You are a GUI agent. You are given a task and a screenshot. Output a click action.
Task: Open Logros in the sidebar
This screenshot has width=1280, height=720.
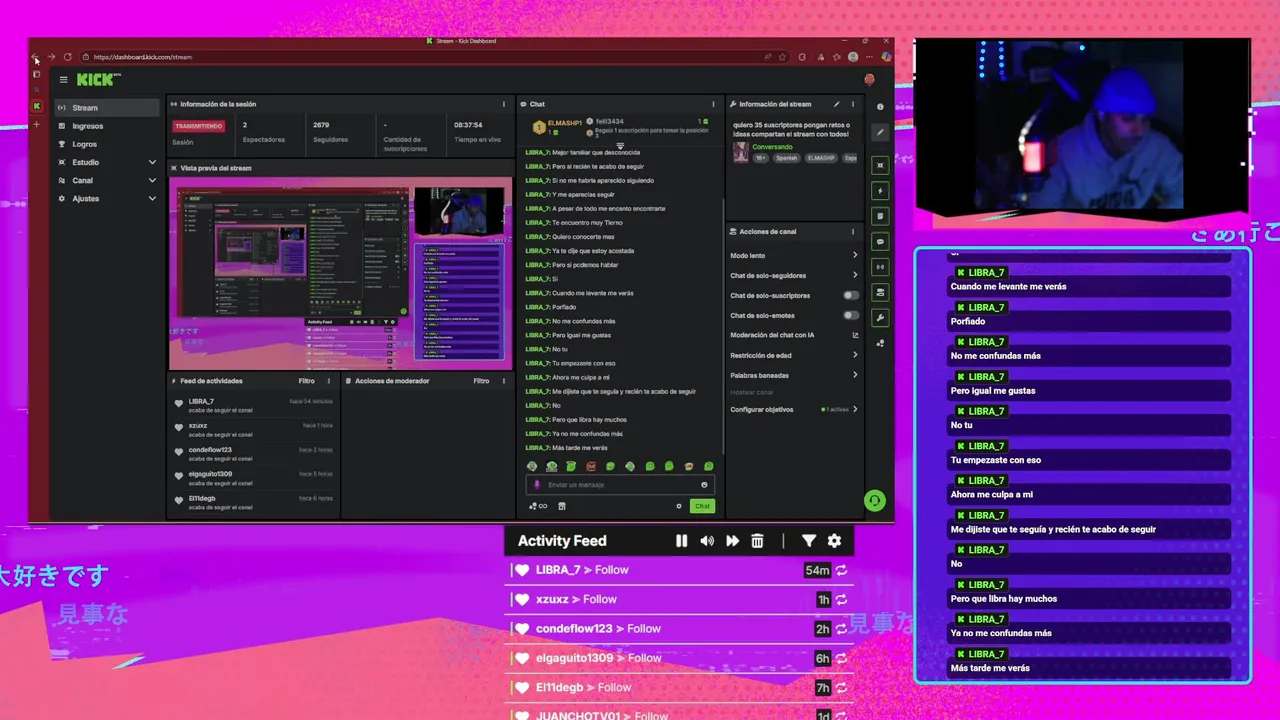click(107, 144)
